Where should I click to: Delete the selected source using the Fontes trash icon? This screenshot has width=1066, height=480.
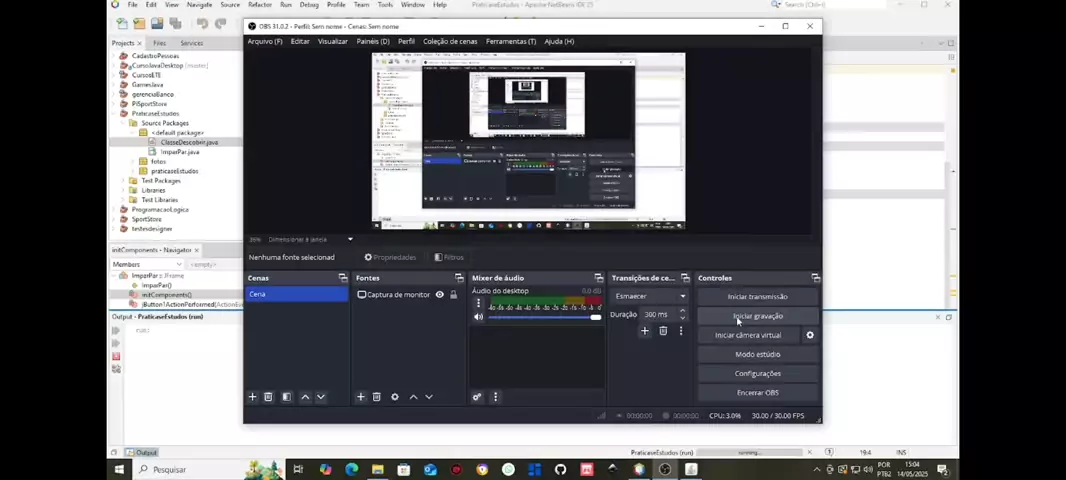click(x=377, y=397)
